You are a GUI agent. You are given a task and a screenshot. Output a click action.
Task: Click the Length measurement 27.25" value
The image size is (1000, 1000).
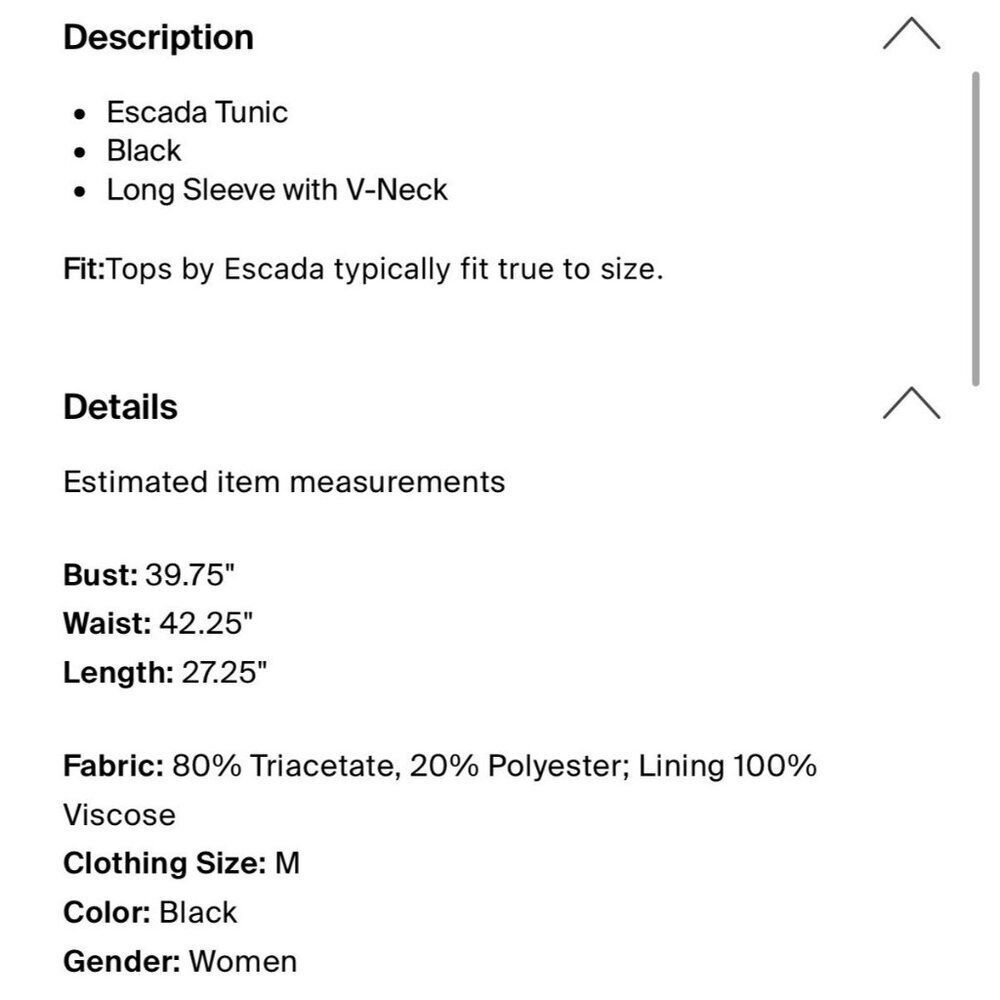[224, 672]
